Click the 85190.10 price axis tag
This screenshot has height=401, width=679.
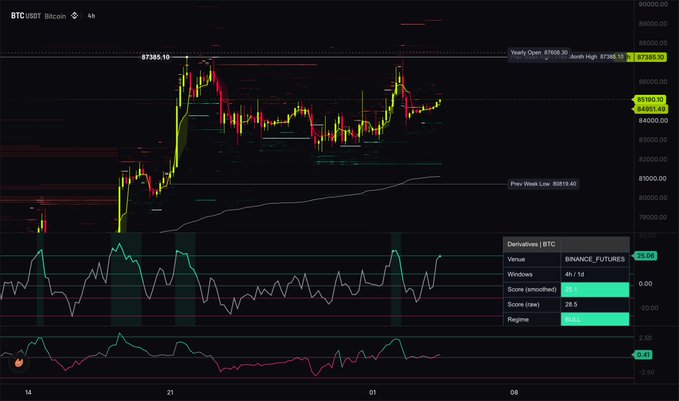coord(650,100)
